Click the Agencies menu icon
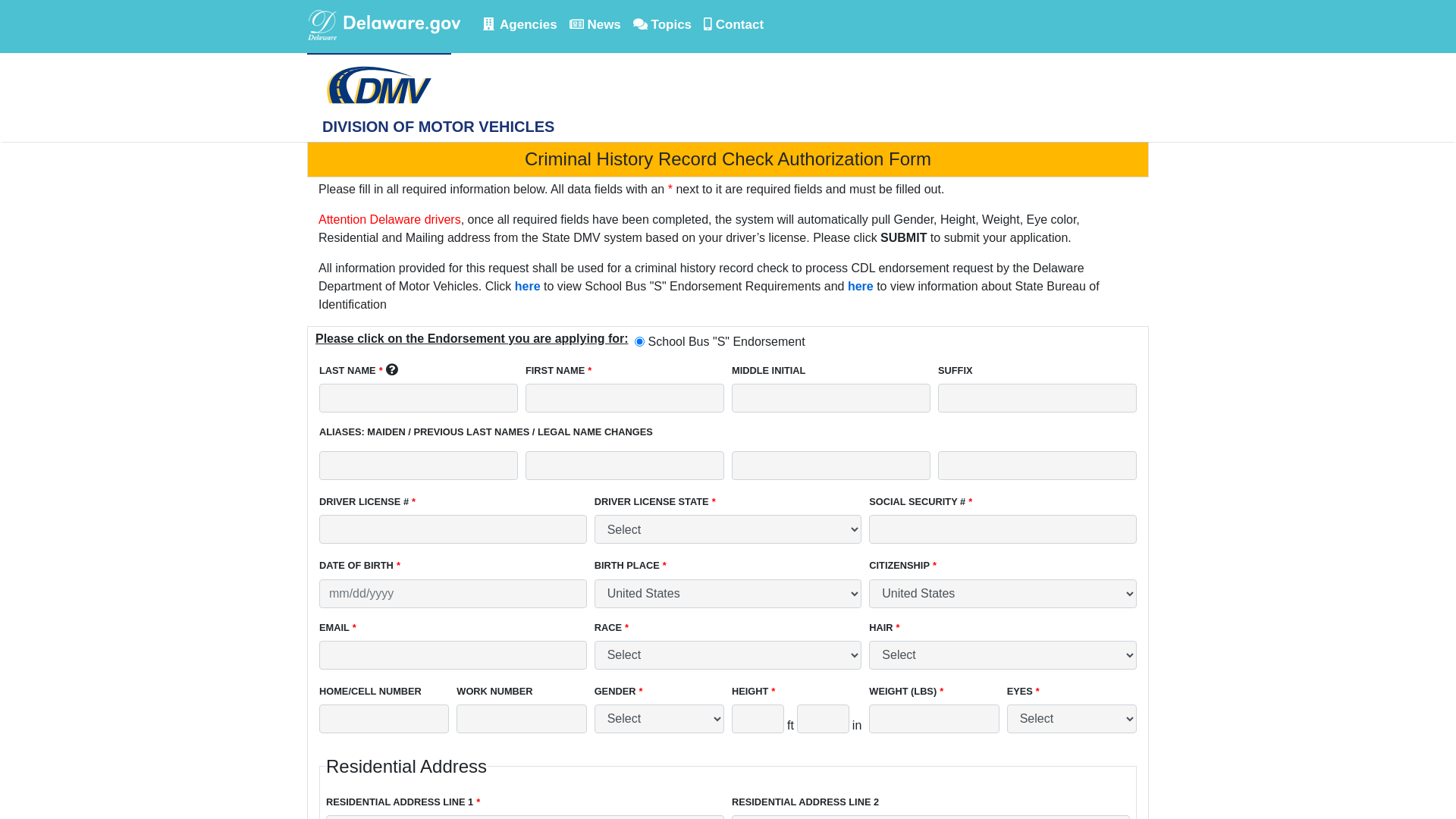 pyautogui.click(x=488, y=24)
